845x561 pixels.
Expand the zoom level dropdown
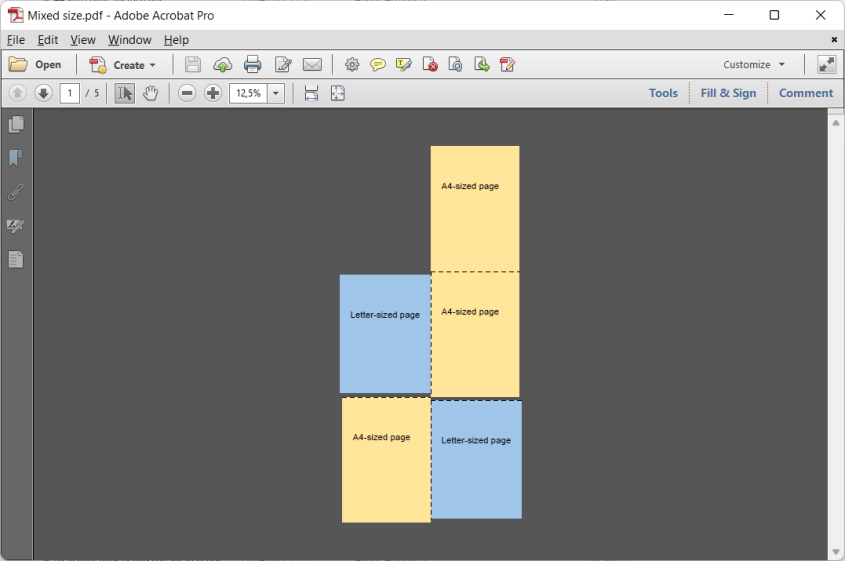(276, 93)
